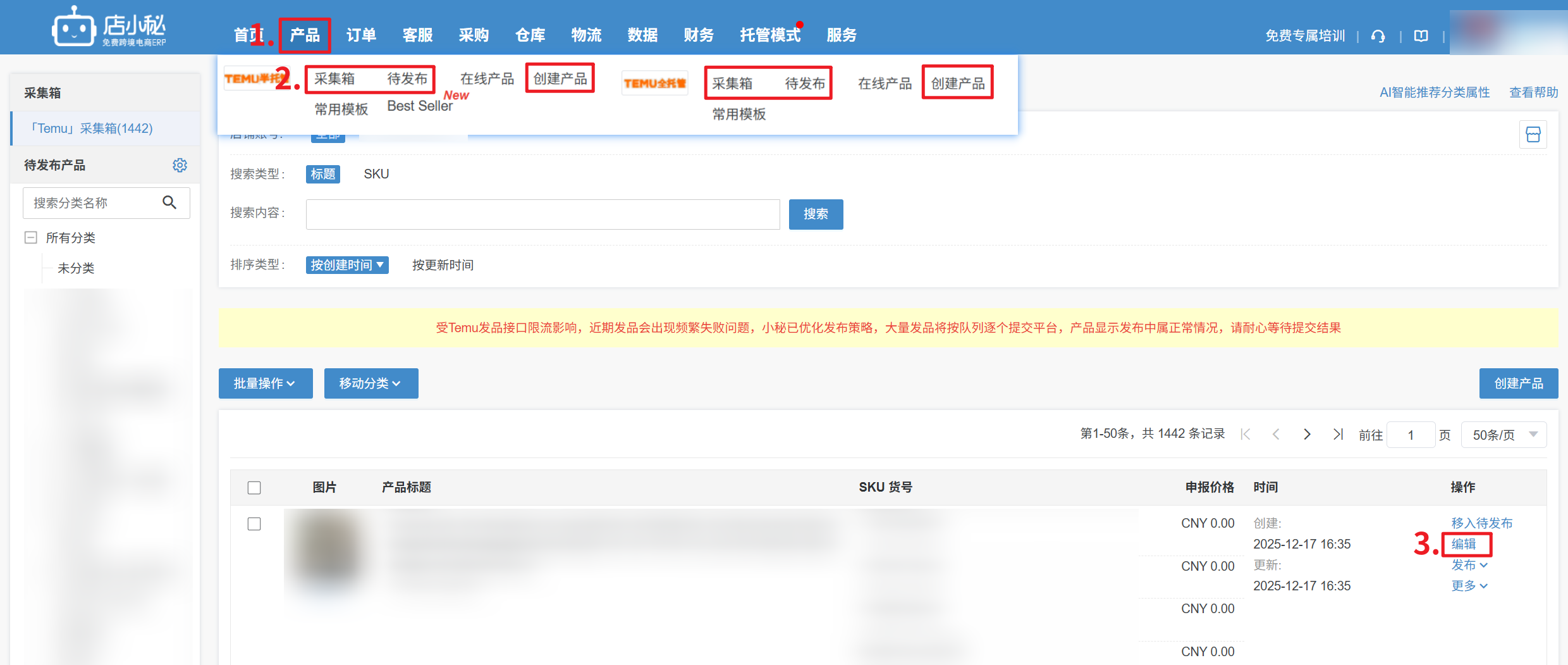Check the first product row checkbox

(254, 524)
